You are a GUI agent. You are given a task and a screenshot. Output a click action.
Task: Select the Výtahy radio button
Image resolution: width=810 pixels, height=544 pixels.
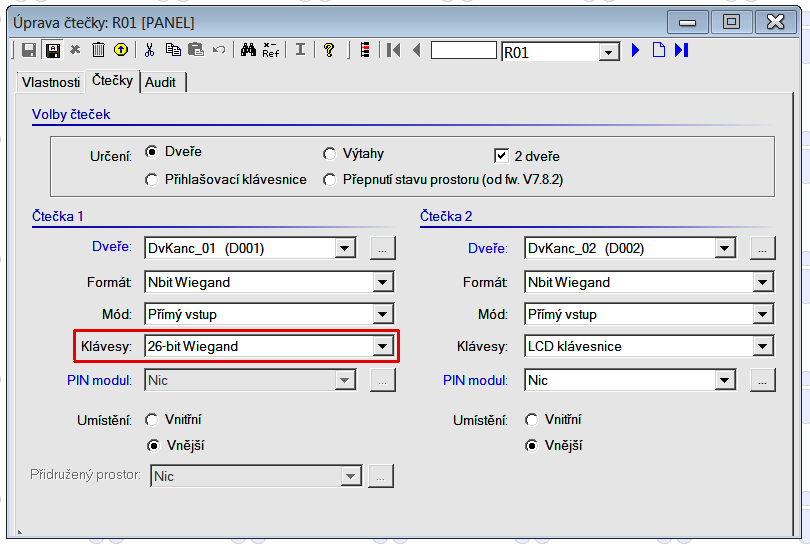[330, 154]
